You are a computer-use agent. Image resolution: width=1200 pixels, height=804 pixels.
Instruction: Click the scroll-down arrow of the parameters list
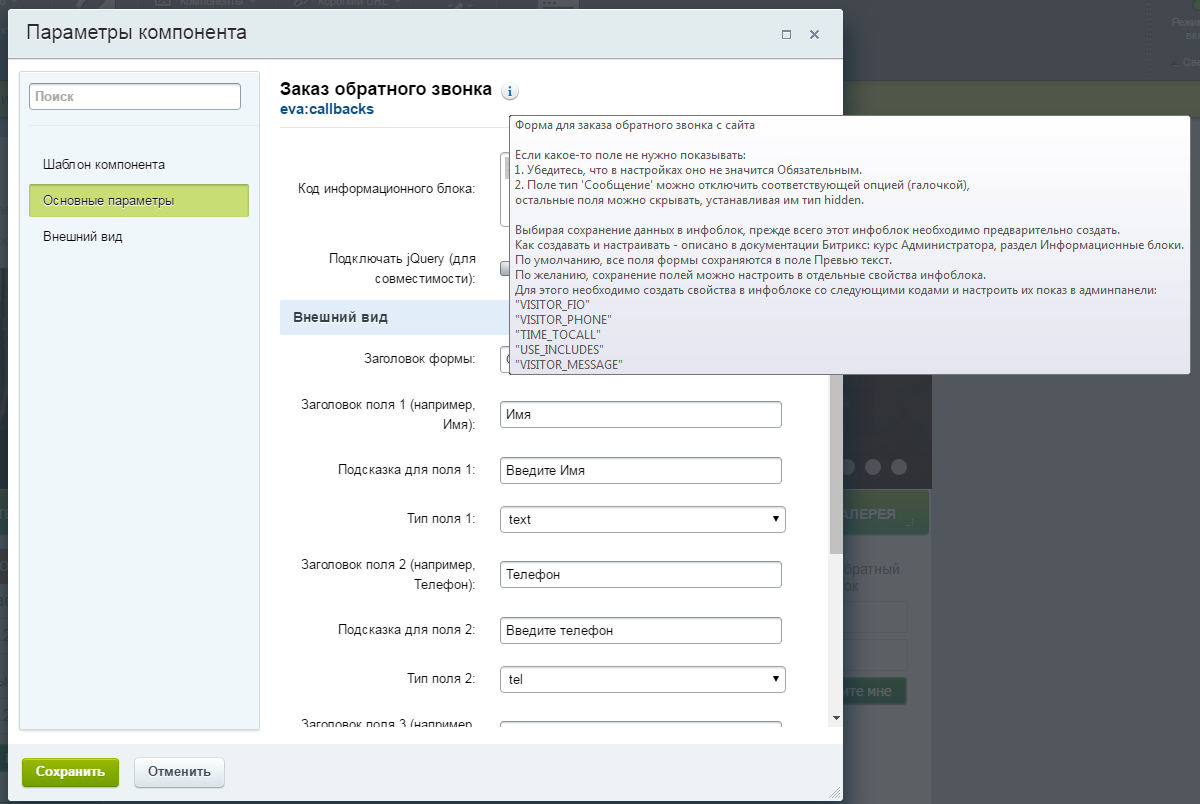pyautogui.click(x=835, y=717)
